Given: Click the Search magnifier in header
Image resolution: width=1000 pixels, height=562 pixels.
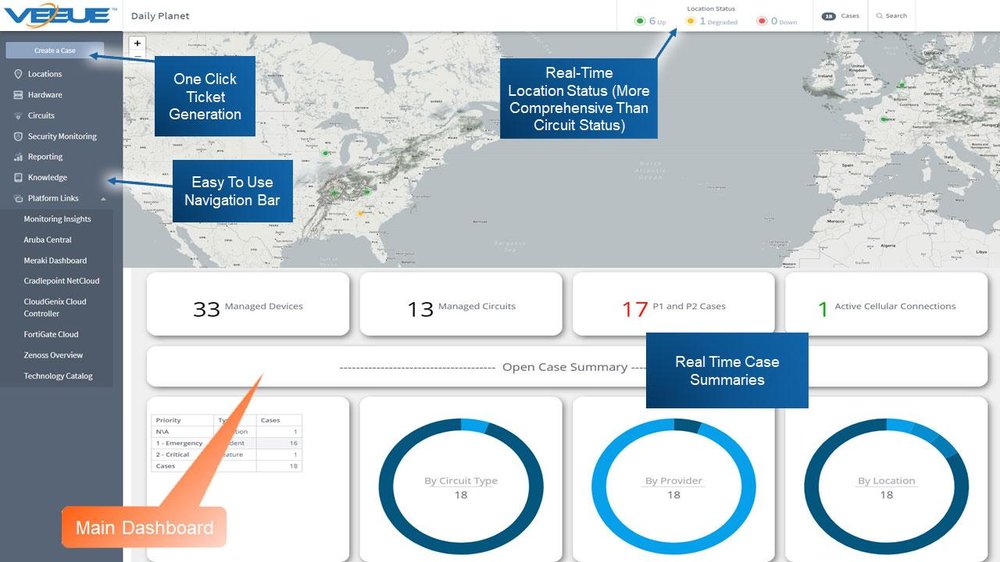Looking at the screenshot, I should pyautogui.click(x=879, y=16).
